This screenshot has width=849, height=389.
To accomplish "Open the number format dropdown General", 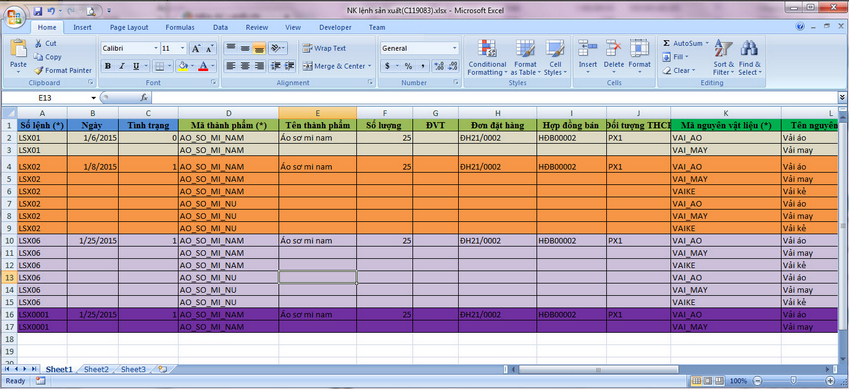I will [455, 48].
